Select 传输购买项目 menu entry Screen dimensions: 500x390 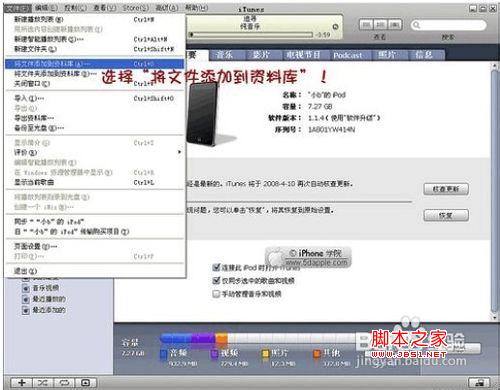[95, 232]
